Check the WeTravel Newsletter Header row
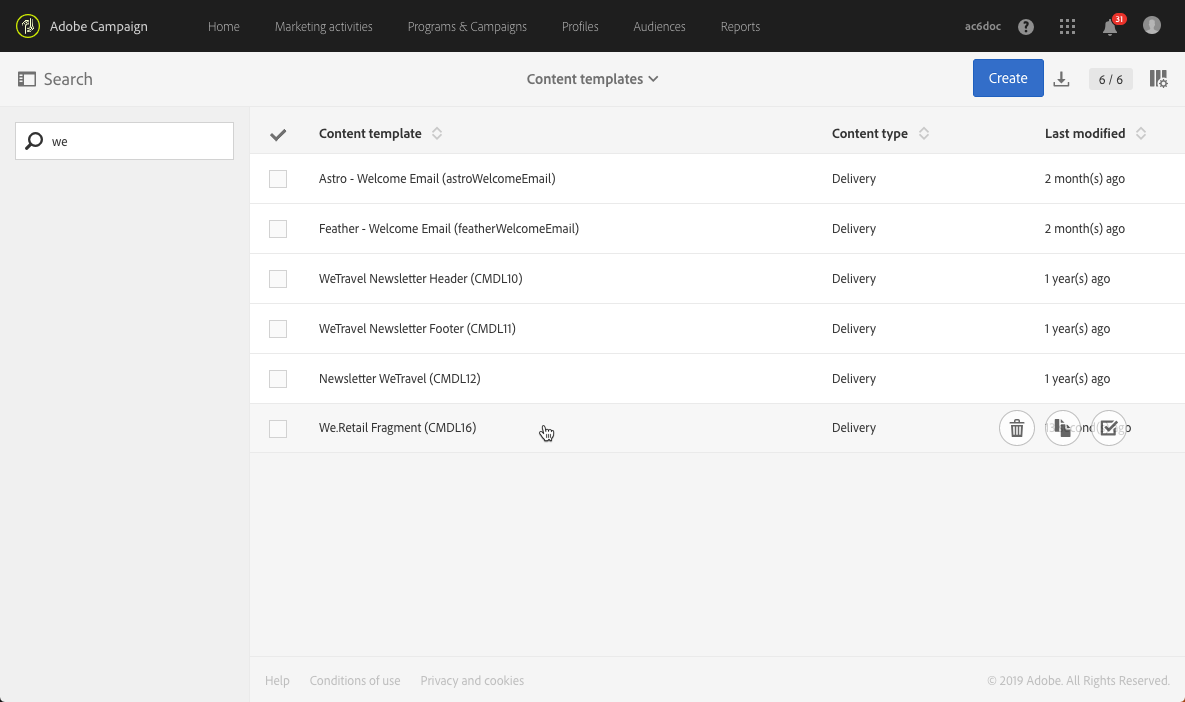1185x702 pixels. [x=278, y=279]
